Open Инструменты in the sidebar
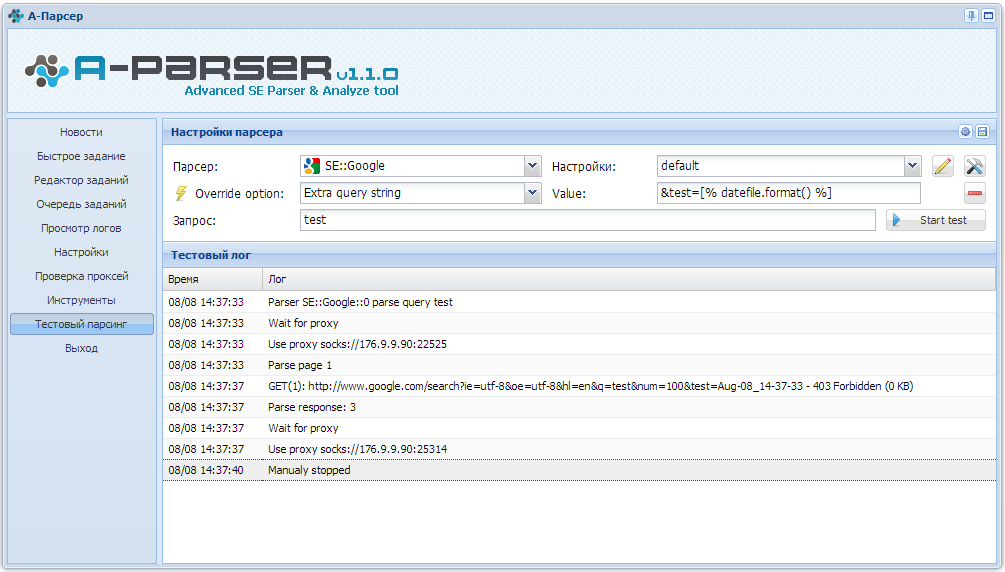 coord(81,300)
